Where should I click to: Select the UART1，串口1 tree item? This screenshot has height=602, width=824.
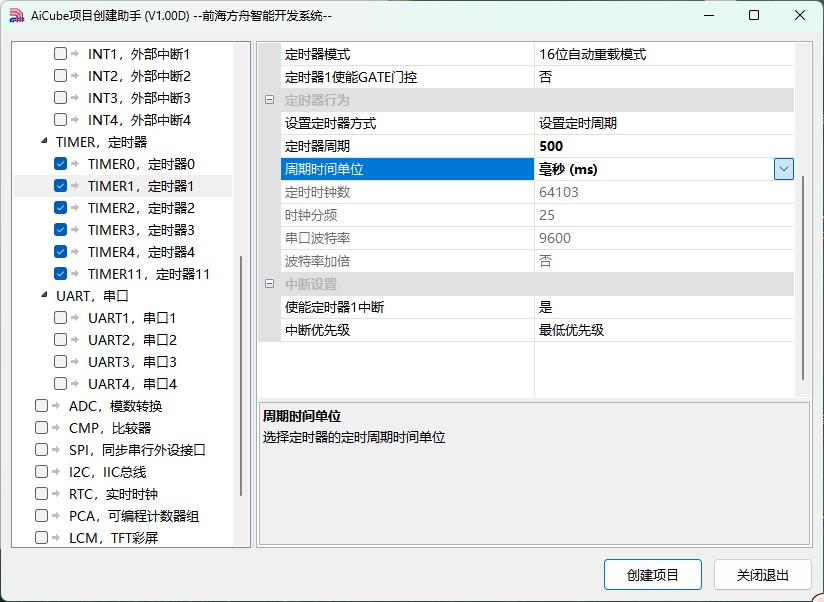[131, 318]
